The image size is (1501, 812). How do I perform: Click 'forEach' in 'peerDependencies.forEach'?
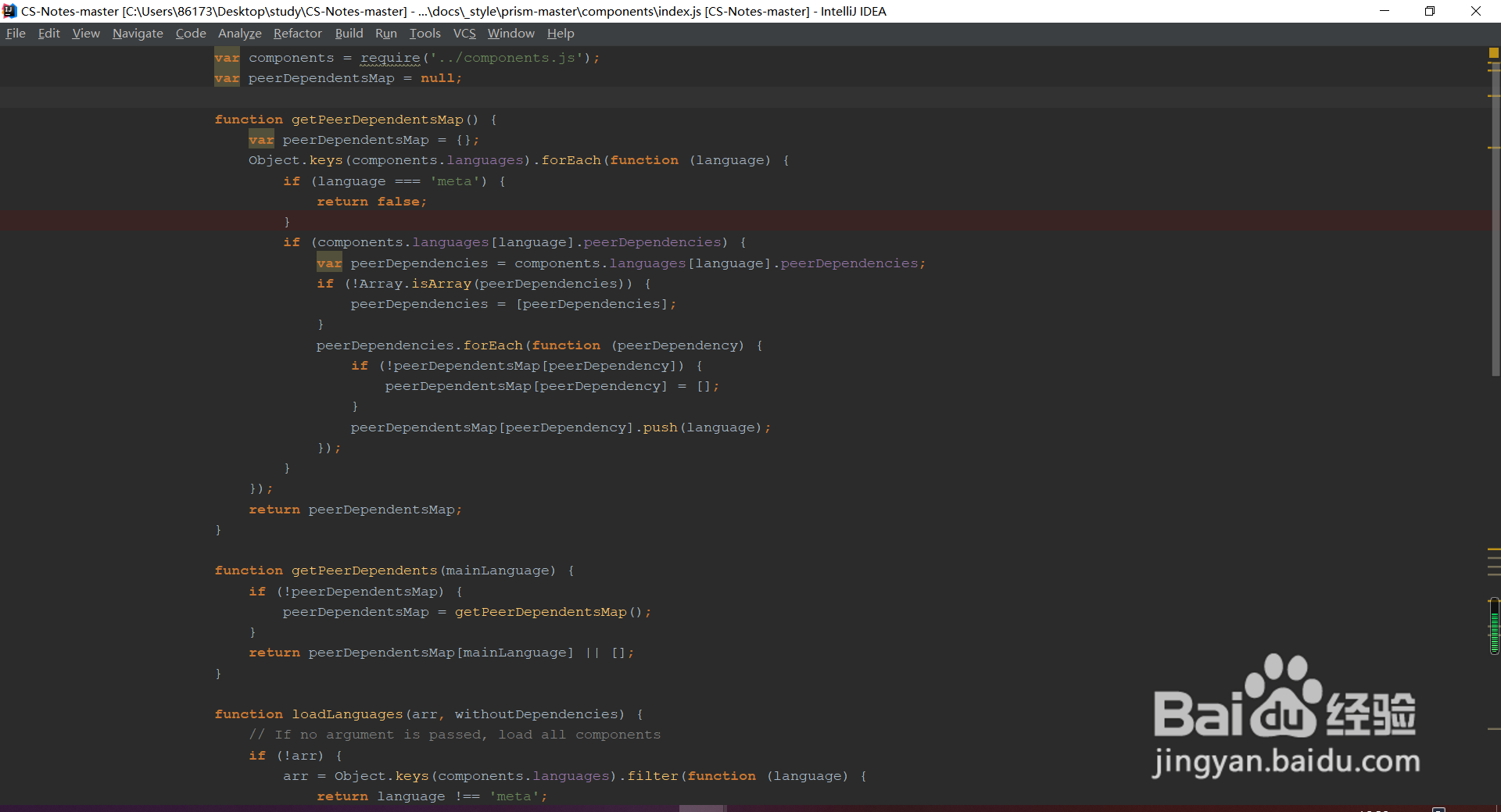493,345
